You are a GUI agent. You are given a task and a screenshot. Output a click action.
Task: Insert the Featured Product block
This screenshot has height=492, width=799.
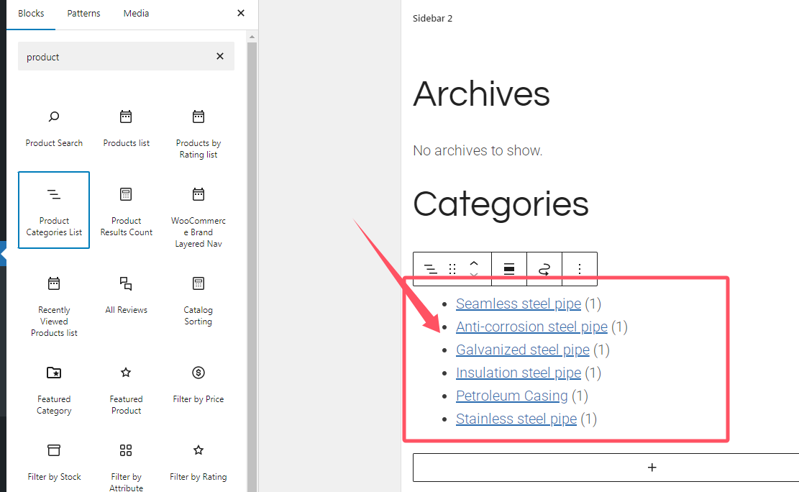click(x=126, y=390)
